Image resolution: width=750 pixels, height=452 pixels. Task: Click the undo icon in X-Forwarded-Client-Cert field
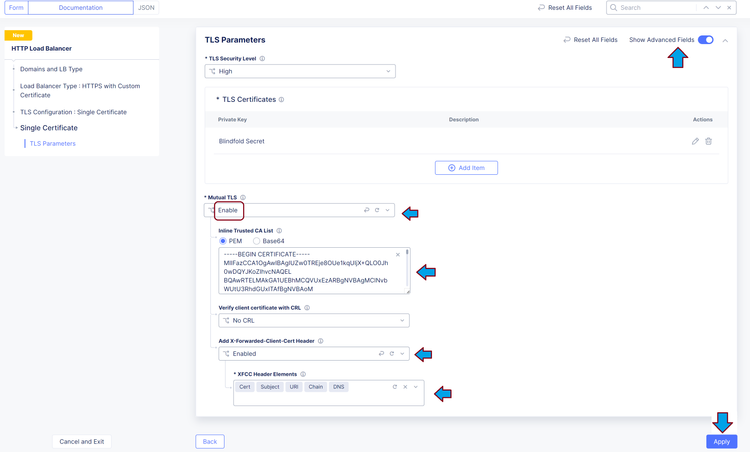(x=381, y=353)
